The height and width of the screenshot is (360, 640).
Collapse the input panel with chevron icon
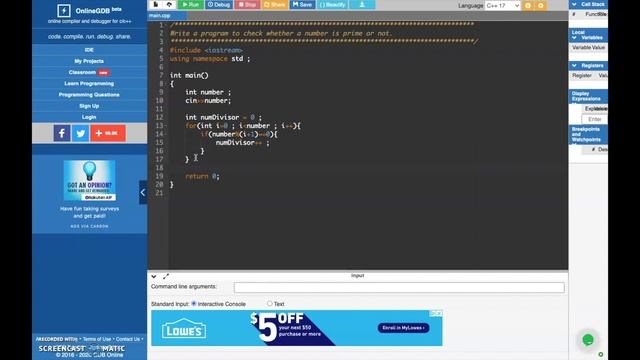(x=153, y=277)
